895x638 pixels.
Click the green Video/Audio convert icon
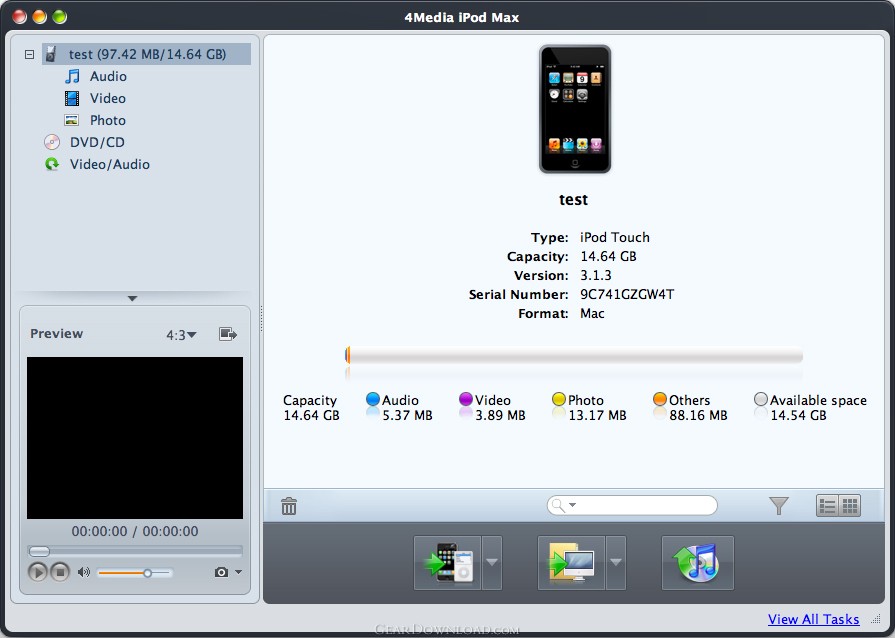(52, 164)
